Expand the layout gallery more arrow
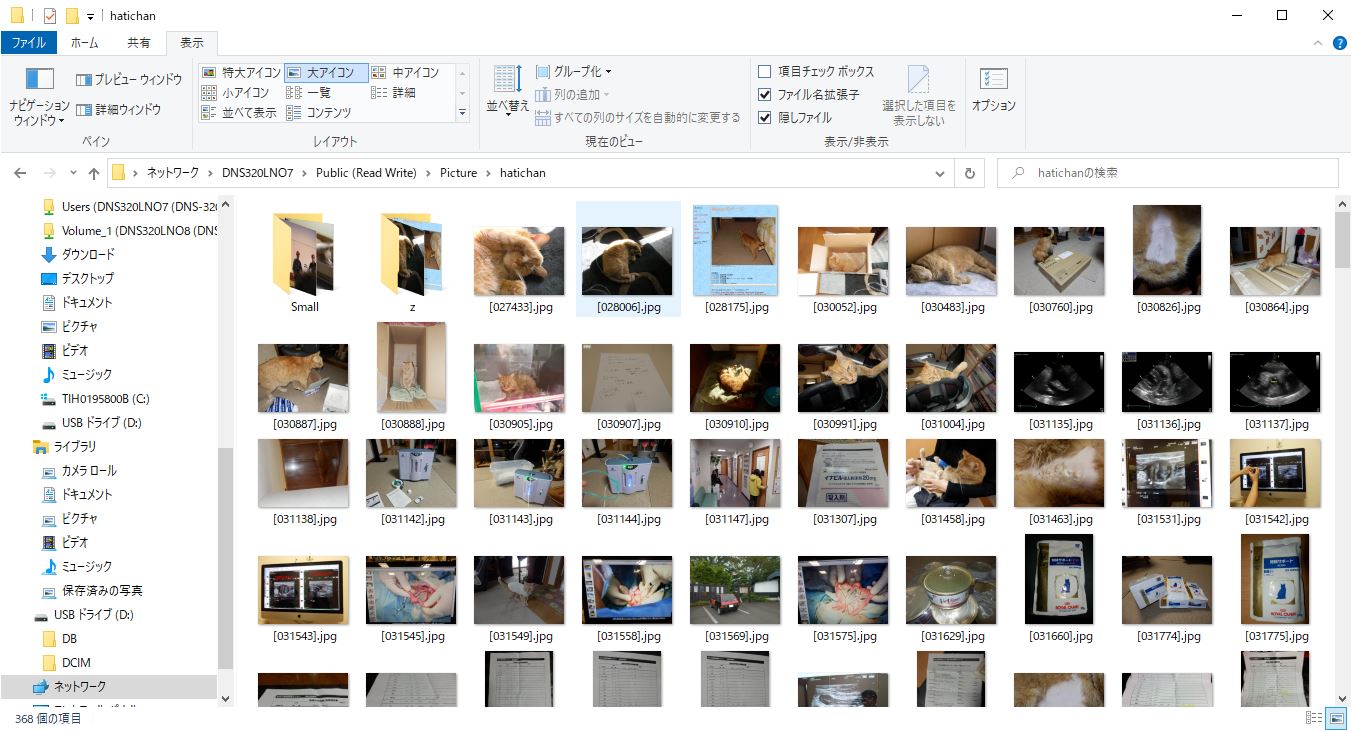 [462, 113]
